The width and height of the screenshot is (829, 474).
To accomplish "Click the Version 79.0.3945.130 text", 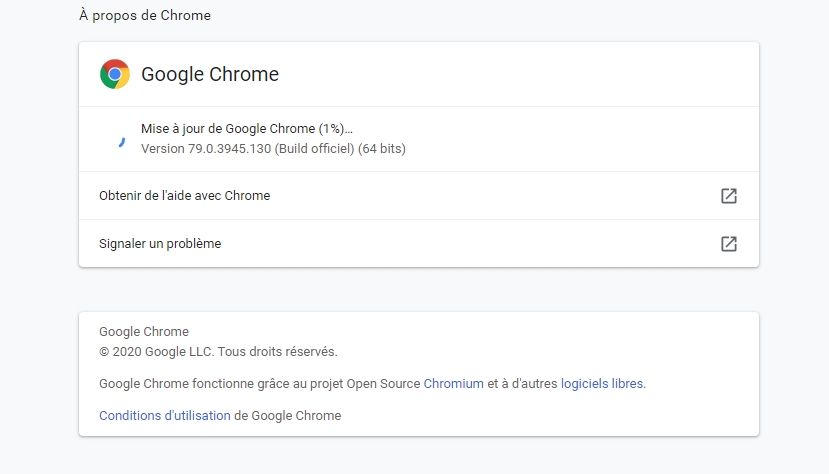I will [206, 148].
